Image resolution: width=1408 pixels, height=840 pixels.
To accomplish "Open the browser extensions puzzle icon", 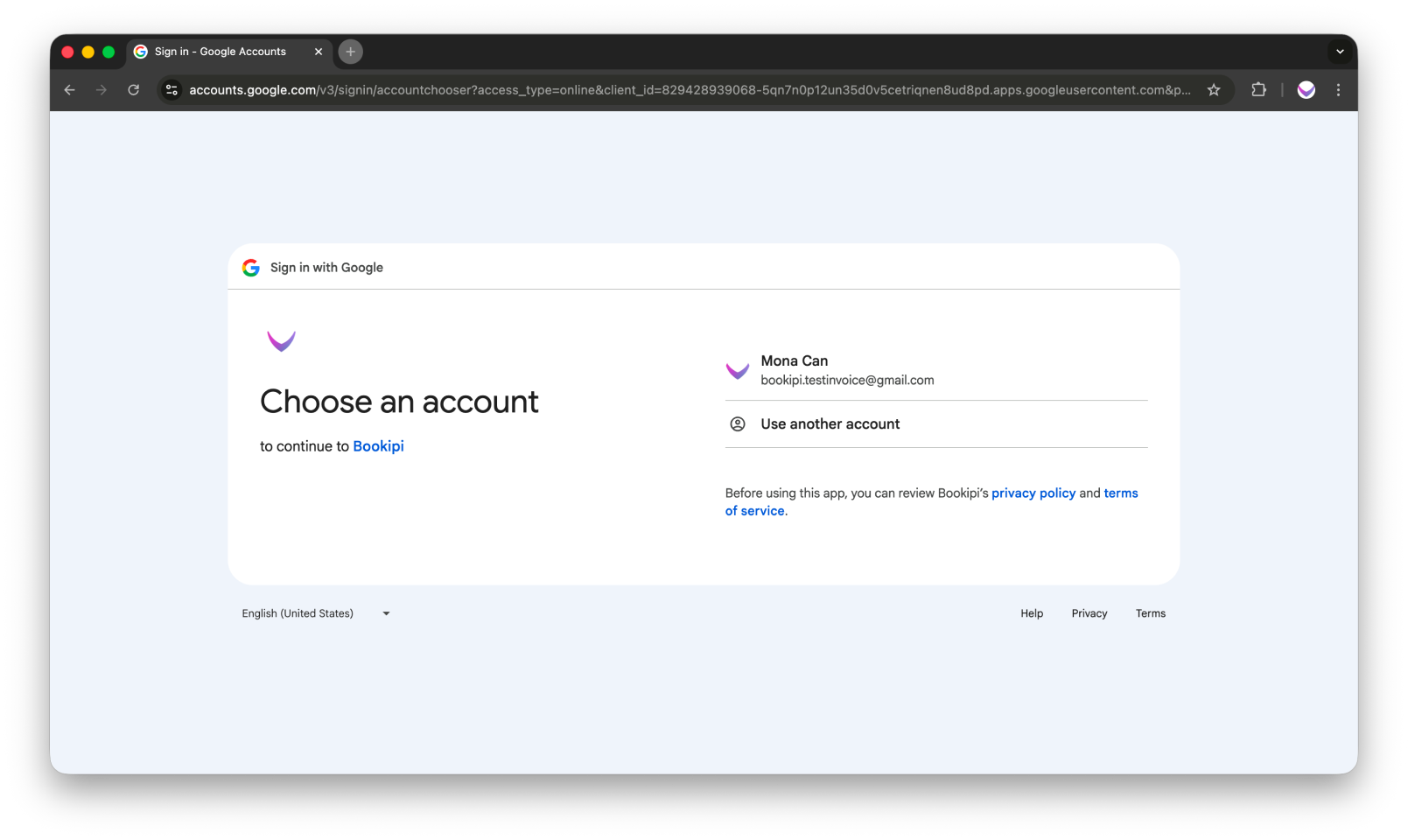I will (1258, 89).
